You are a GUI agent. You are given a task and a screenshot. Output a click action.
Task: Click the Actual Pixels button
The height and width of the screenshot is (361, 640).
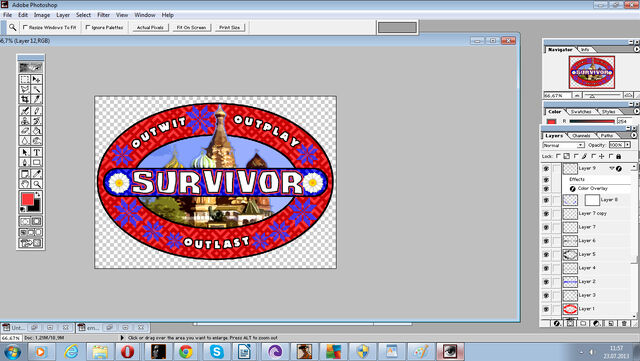pyautogui.click(x=150, y=27)
